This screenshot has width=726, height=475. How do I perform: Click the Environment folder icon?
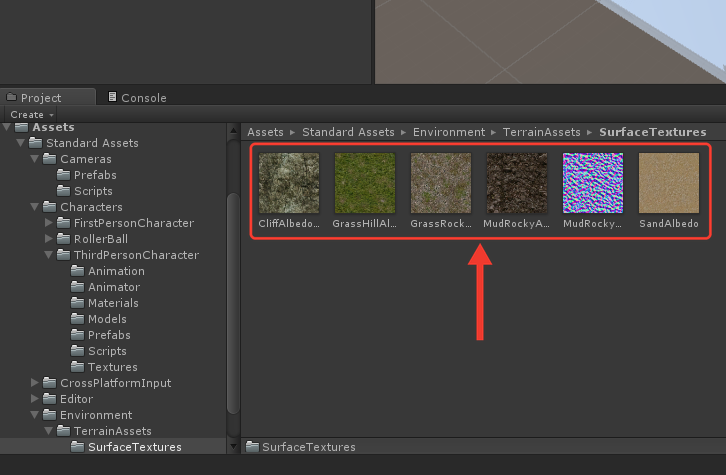point(50,415)
